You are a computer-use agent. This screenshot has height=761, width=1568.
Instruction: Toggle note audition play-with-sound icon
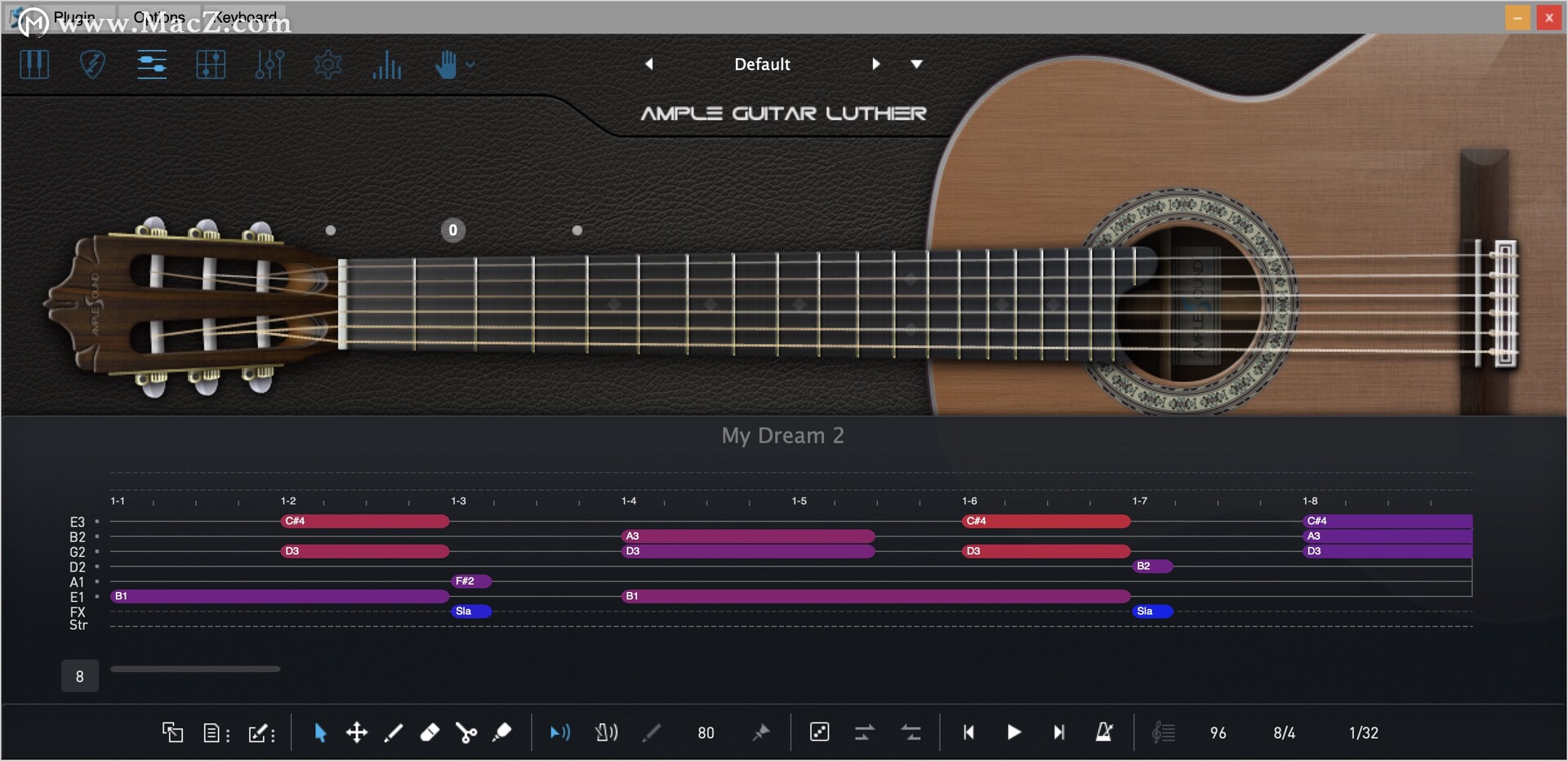point(560,732)
